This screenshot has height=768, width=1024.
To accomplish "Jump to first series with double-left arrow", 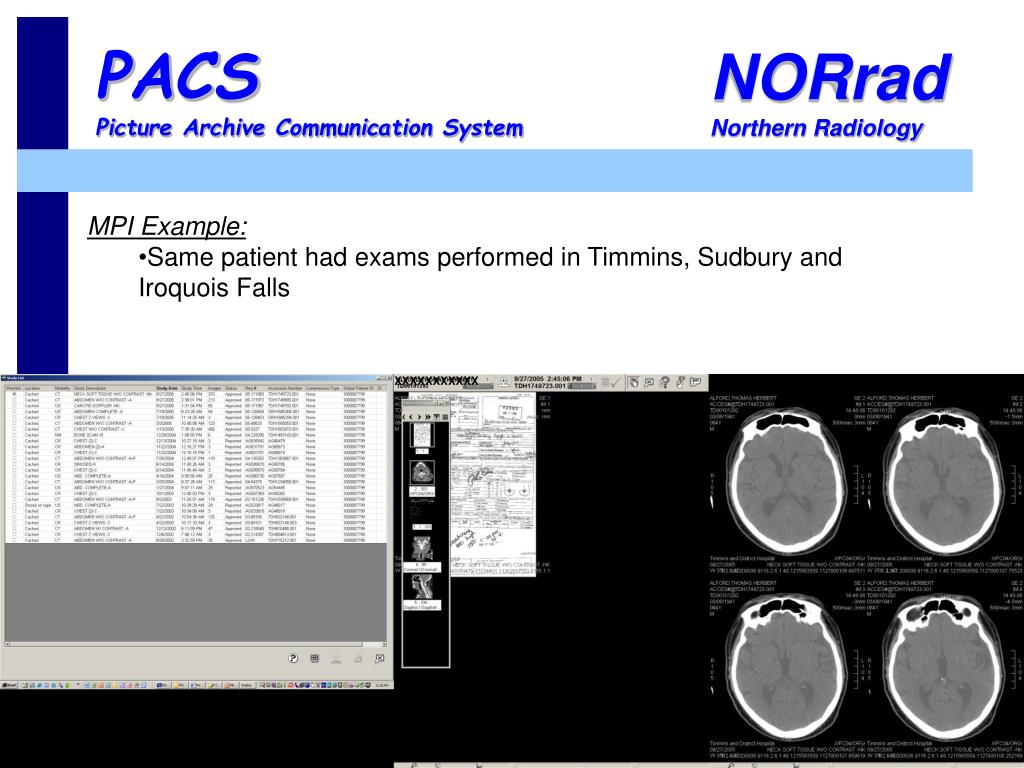I will point(403,417).
